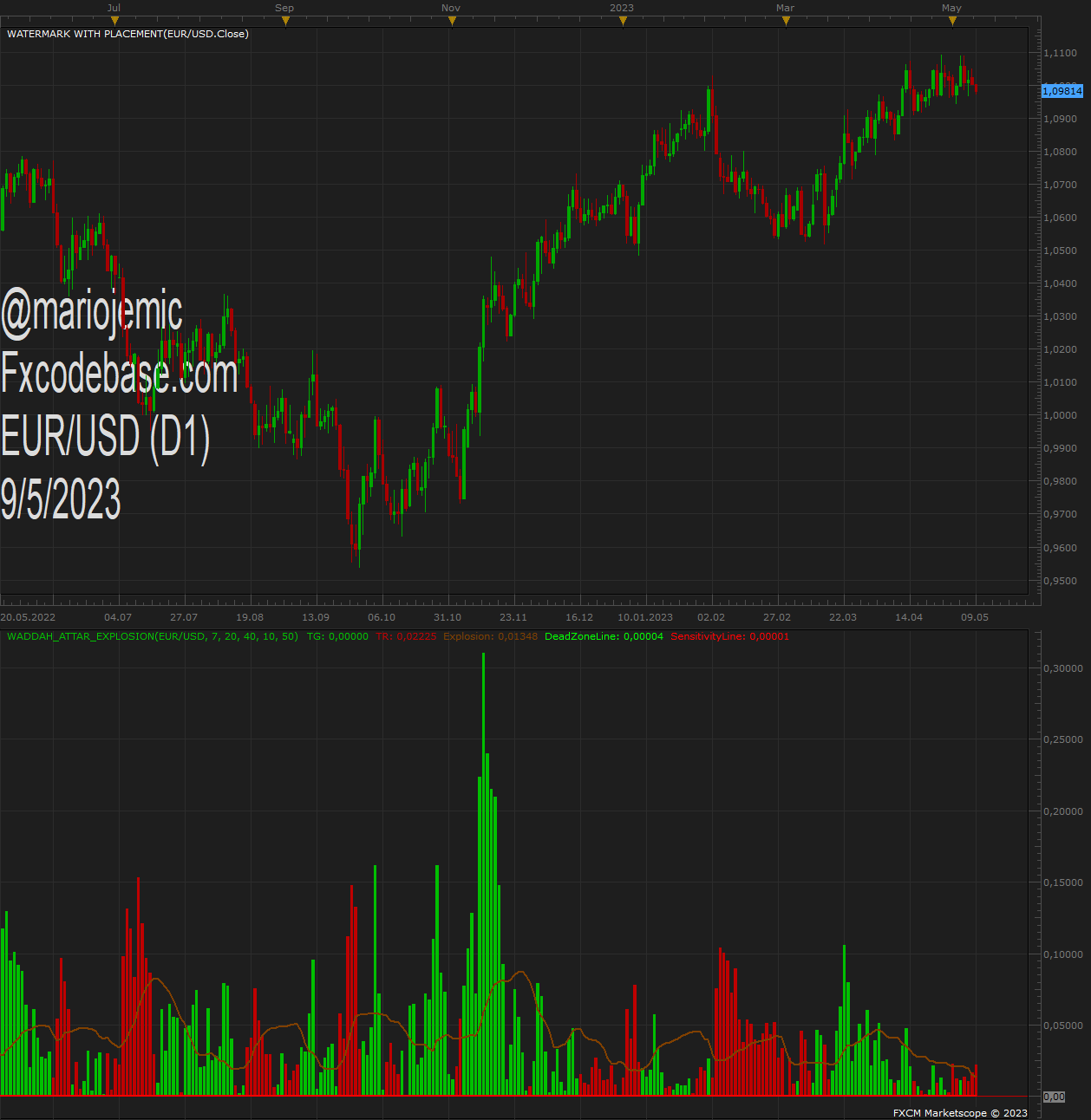Click the TG: 0,00000 value label
The width and height of the screenshot is (1091, 1120).
point(337,636)
